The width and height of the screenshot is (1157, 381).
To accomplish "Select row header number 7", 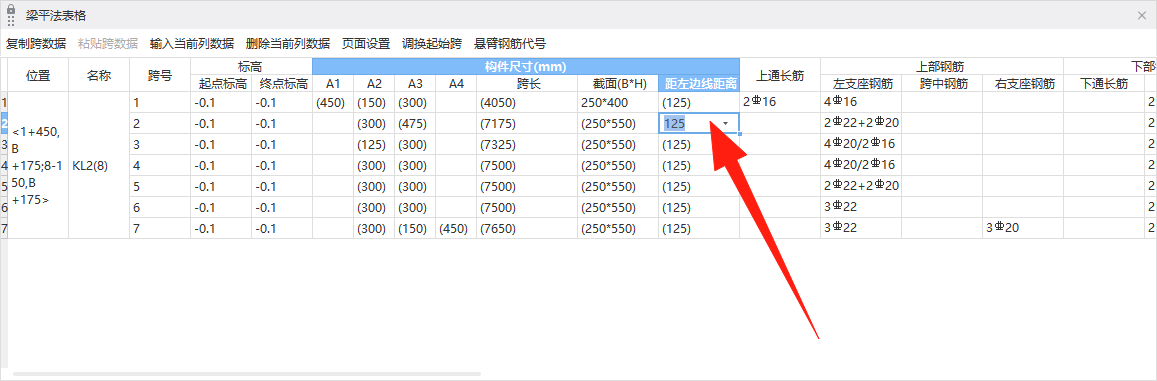I will tap(4, 228).
